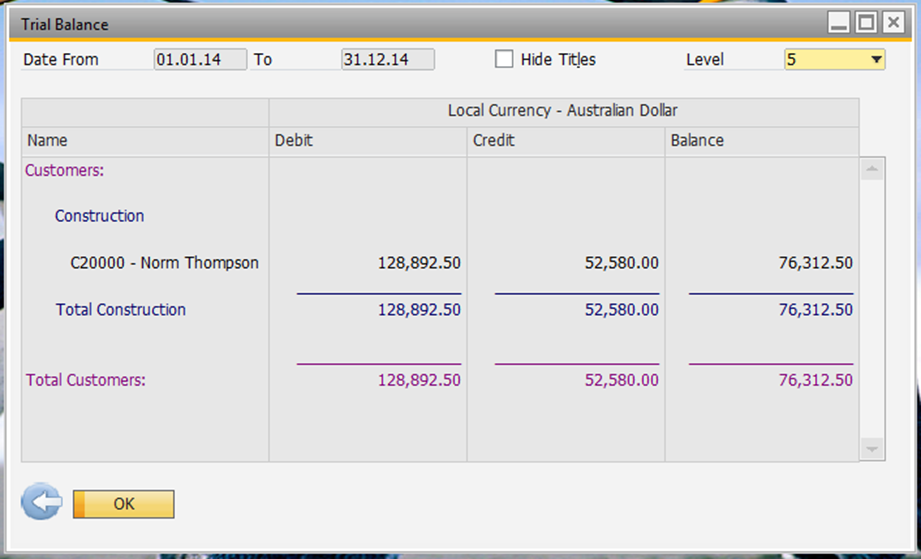921x559 pixels.
Task: Click the Name column header
Action: coord(145,141)
